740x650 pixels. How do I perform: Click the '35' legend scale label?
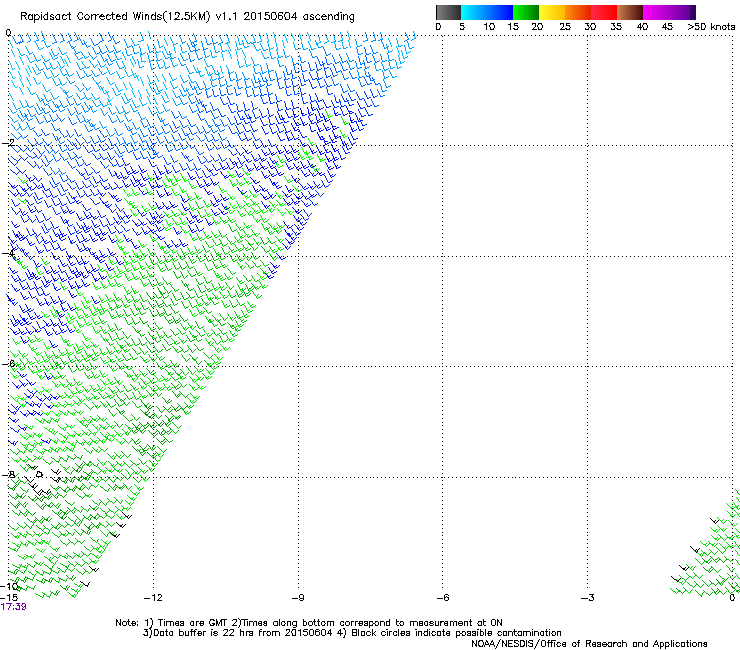point(616,26)
